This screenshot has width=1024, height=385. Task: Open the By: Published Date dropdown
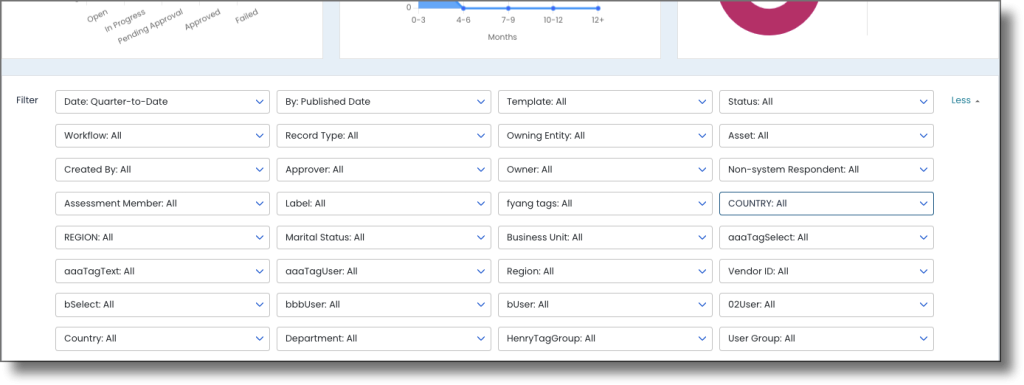point(384,102)
